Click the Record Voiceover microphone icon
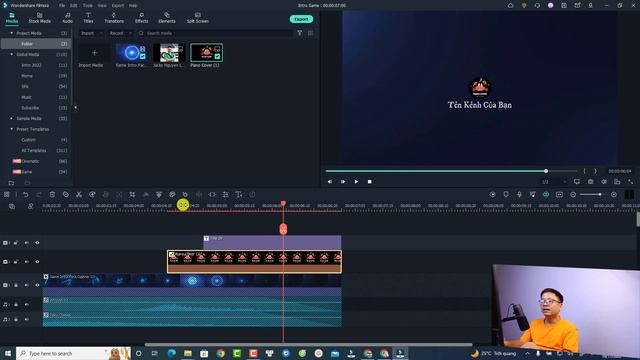The image size is (640, 360). 519,195
